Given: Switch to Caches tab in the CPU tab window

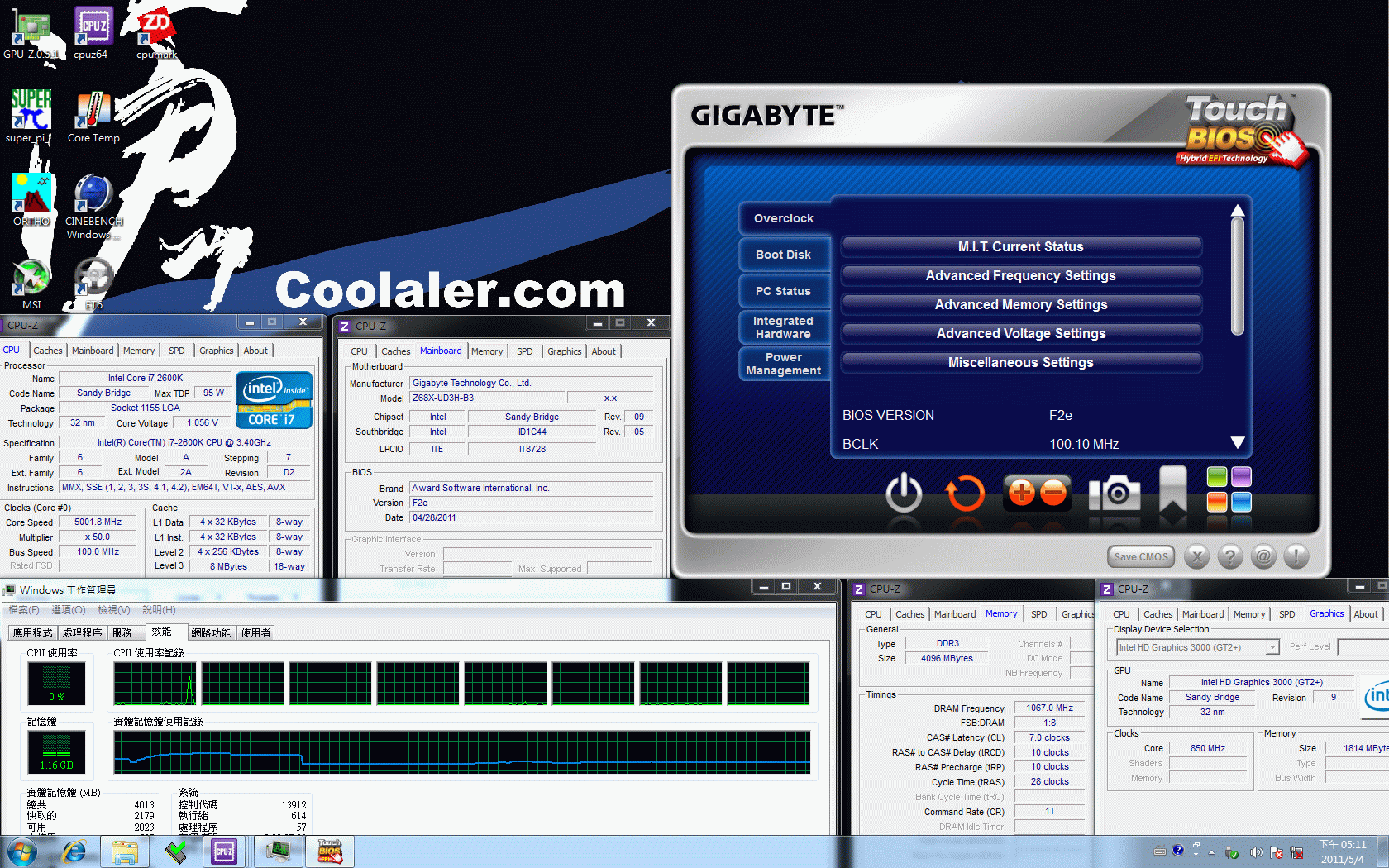Looking at the screenshot, I should pos(48,351).
